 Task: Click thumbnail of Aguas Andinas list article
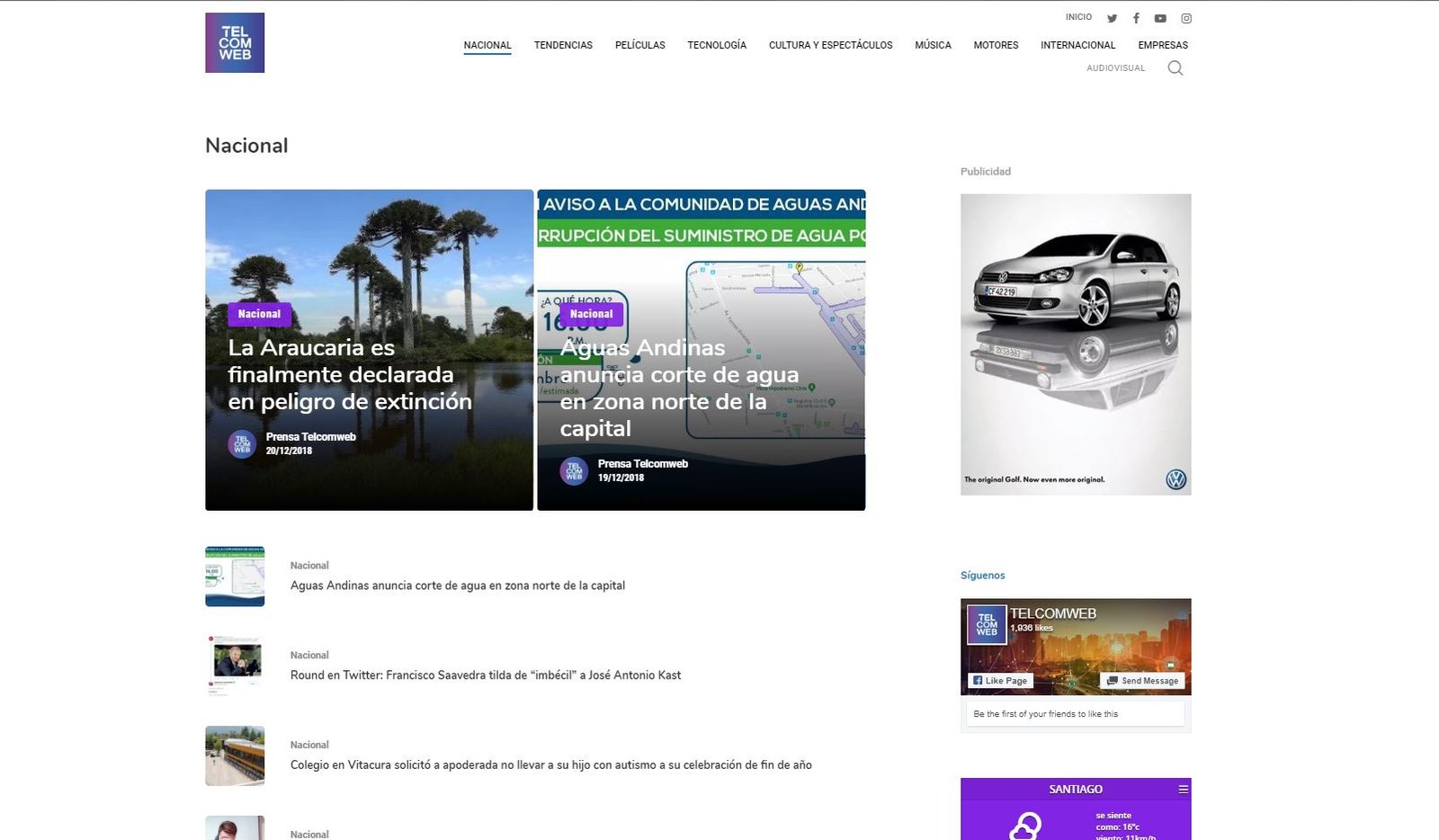tap(235, 576)
